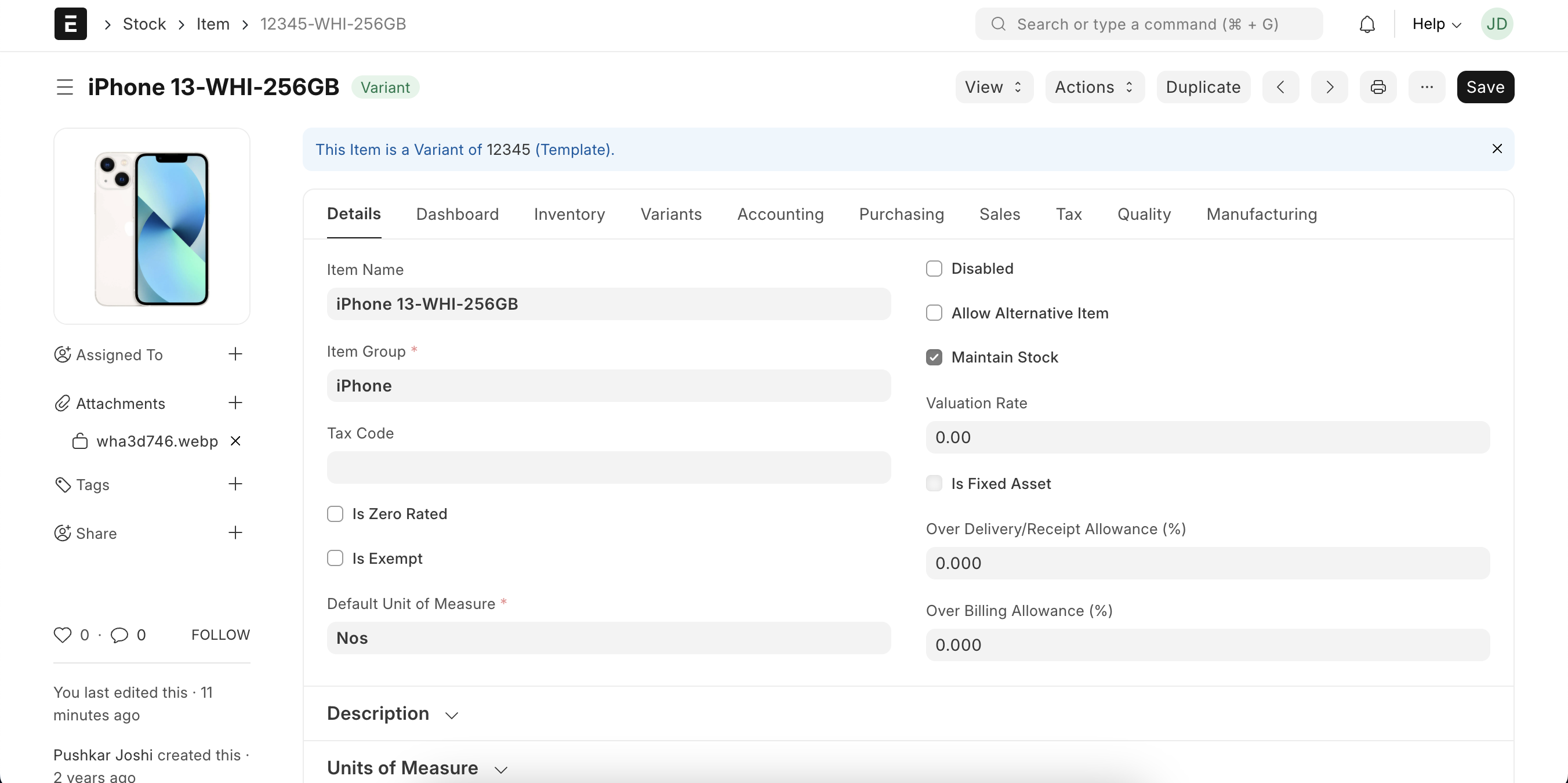The width and height of the screenshot is (1568, 783).
Task: Select the Tax tab
Action: point(1069,215)
